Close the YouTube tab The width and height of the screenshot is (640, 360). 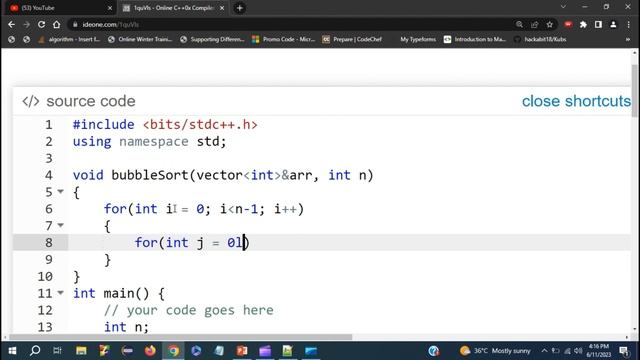click(x=110, y=8)
